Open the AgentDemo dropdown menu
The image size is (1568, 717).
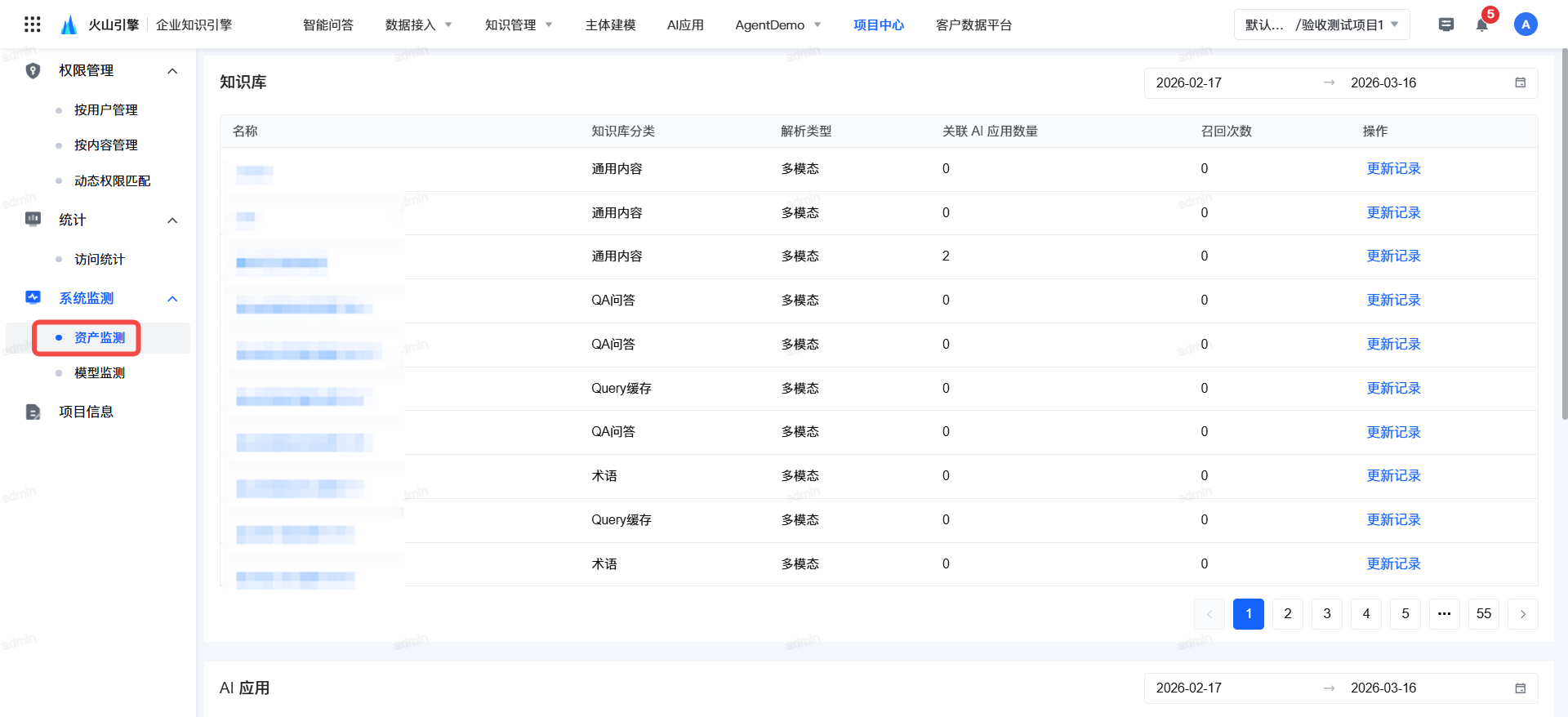(x=777, y=24)
